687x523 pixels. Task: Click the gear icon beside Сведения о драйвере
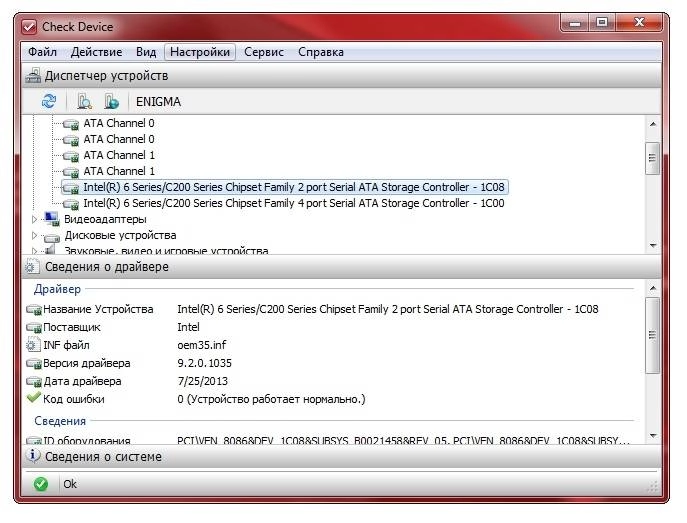[x=32, y=266]
